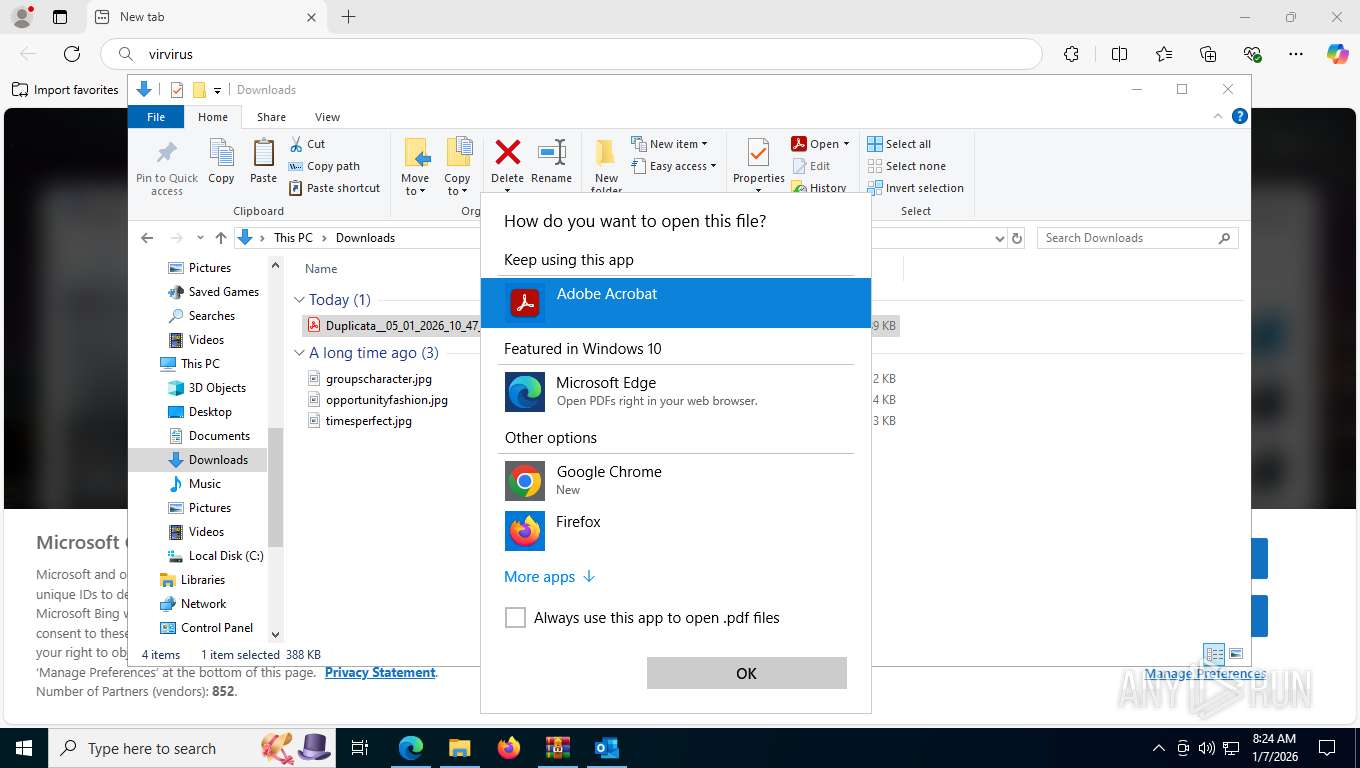
Task: Click the Edge address bar
Action: (571, 54)
